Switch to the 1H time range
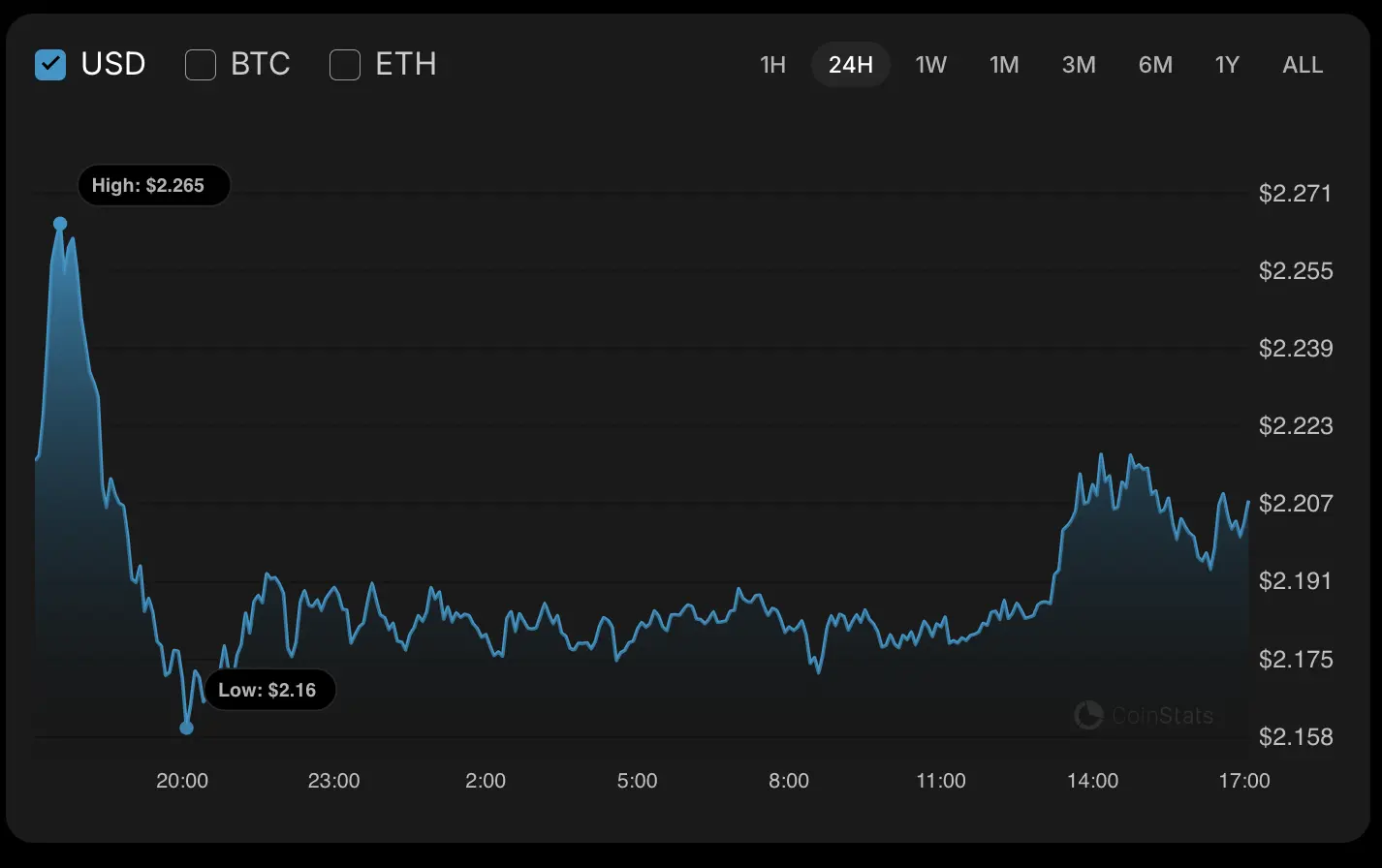This screenshot has width=1382, height=868. 772,65
